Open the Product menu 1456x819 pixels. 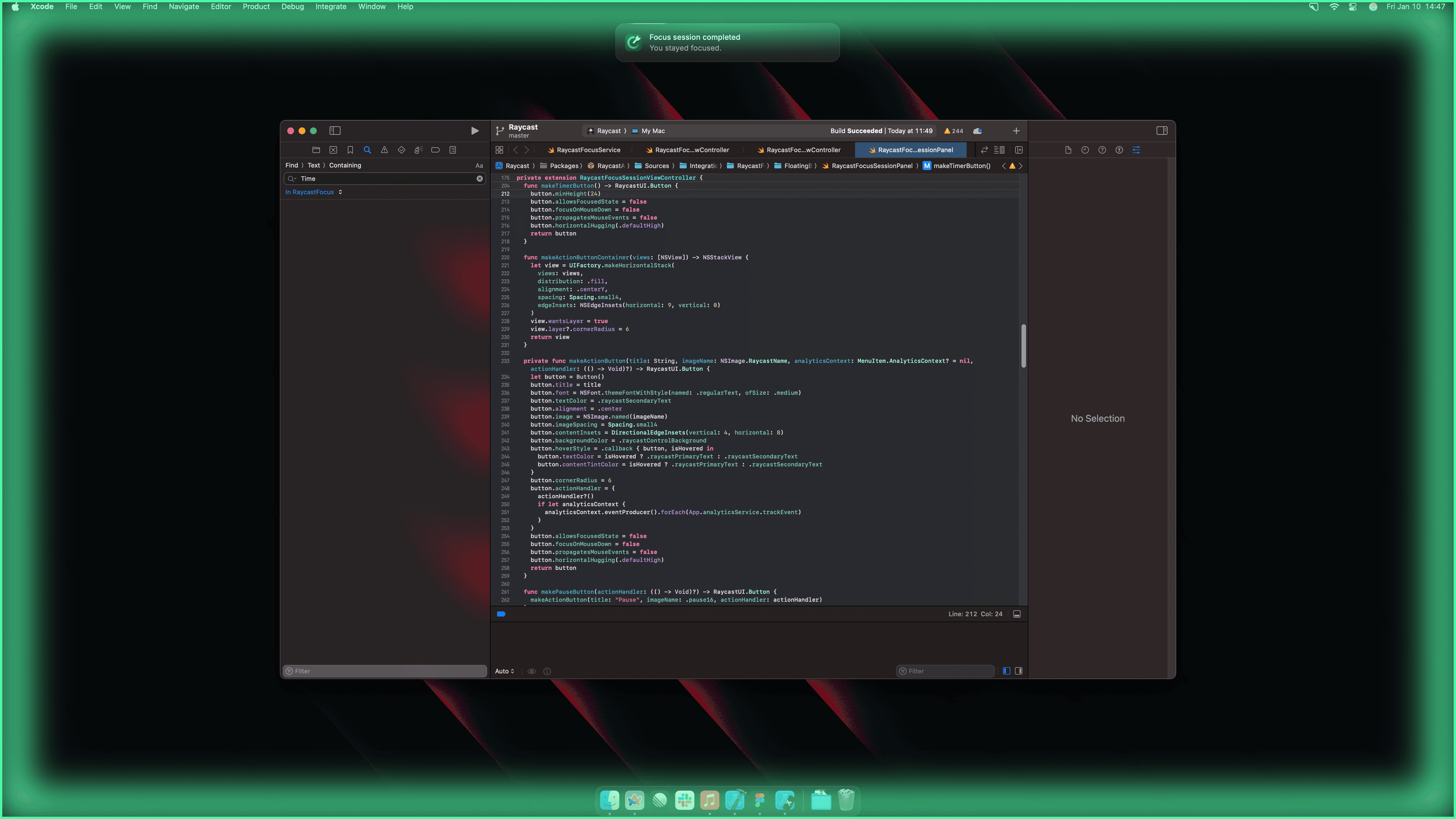256,7
